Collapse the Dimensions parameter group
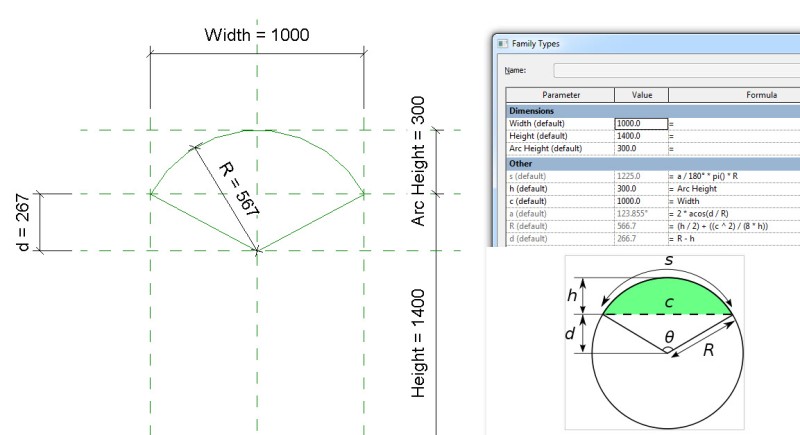 tap(533, 110)
